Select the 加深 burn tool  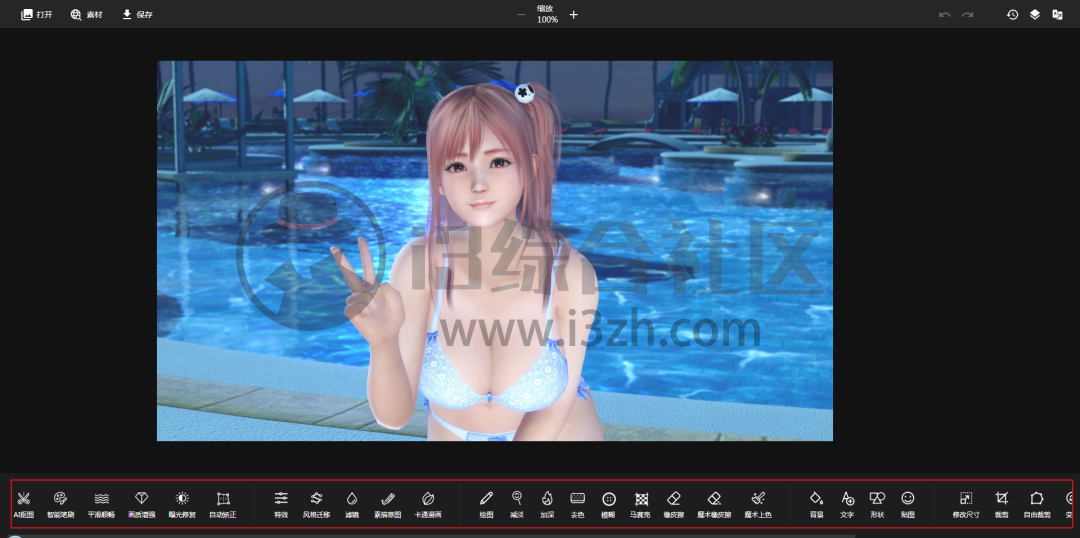547,504
